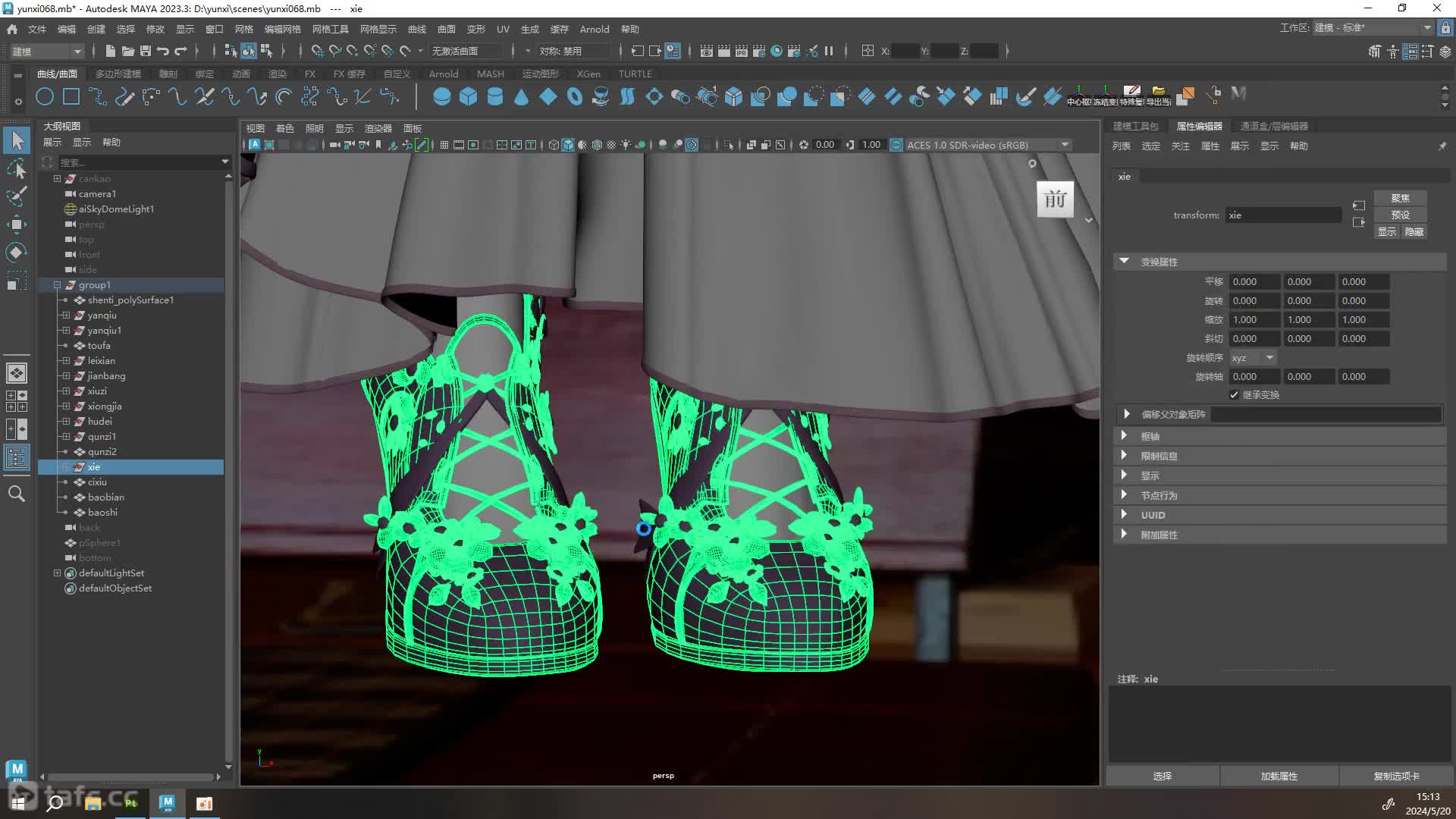Open the search magnifier in left sidebar
1456x819 pixels.
pyautogui.click(x=17, y=494)
